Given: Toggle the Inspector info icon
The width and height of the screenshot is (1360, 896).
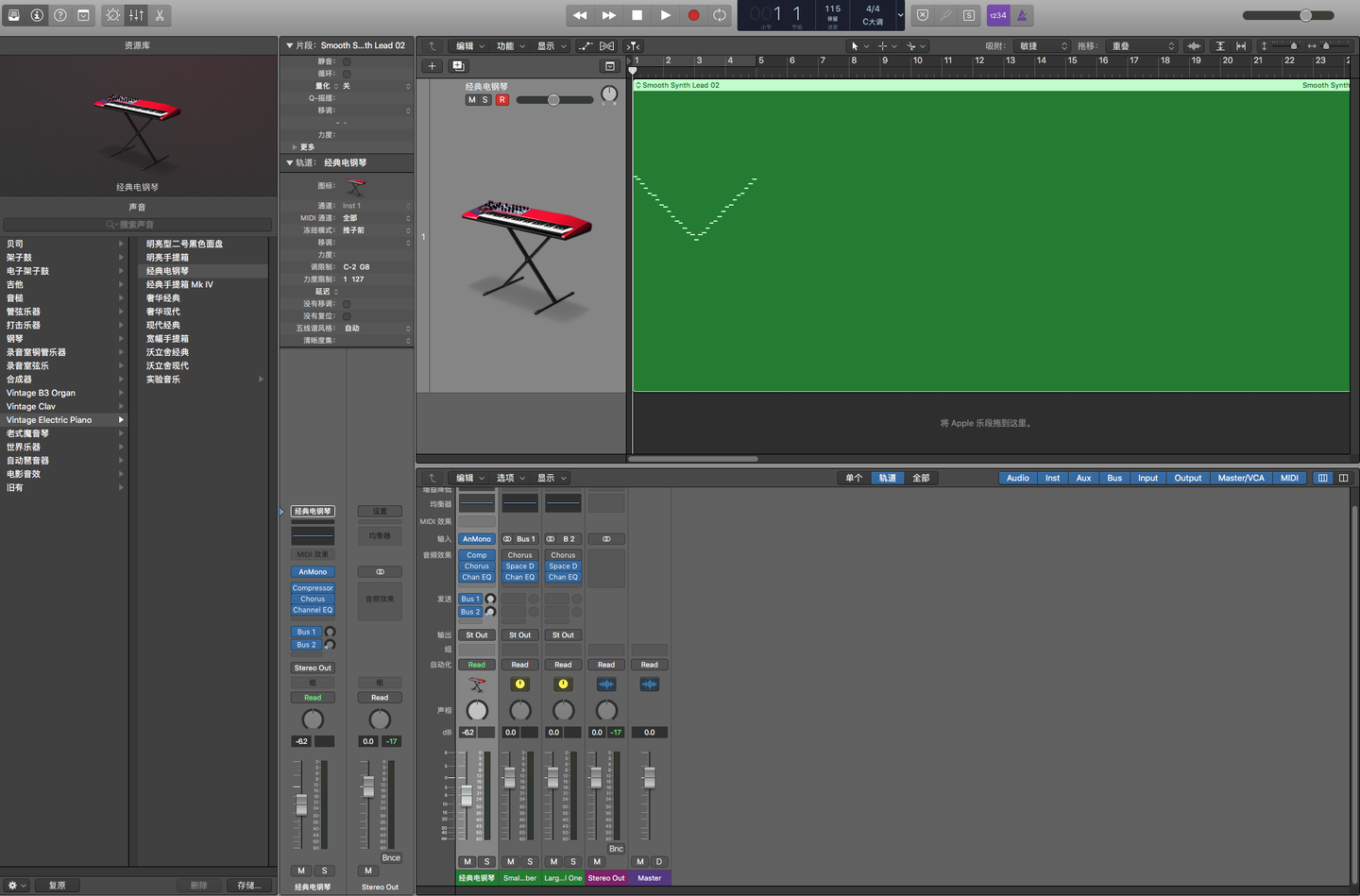Looking at the screenshot, I should point(37,15).
